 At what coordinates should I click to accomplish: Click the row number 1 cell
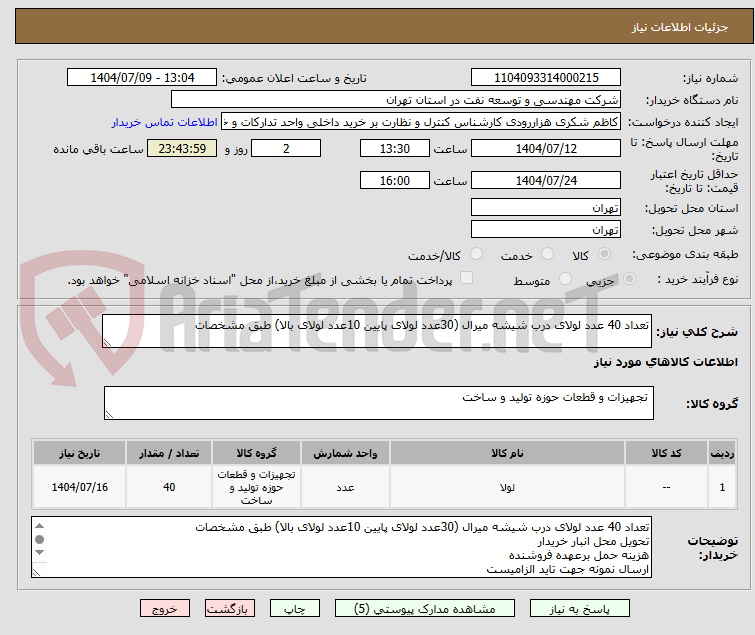[x=722, y=487]
